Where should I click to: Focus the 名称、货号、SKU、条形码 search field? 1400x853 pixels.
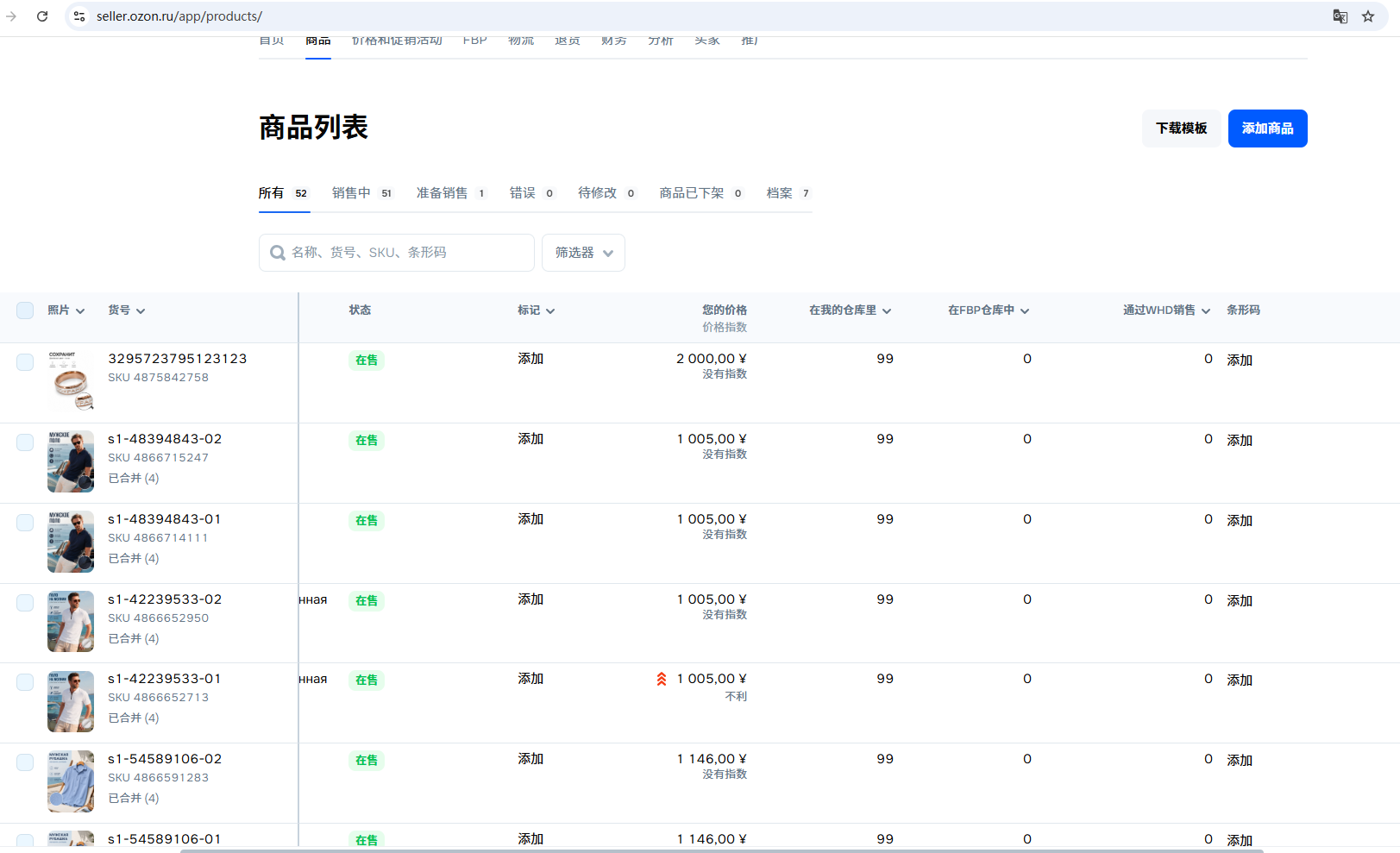point(397,253)
